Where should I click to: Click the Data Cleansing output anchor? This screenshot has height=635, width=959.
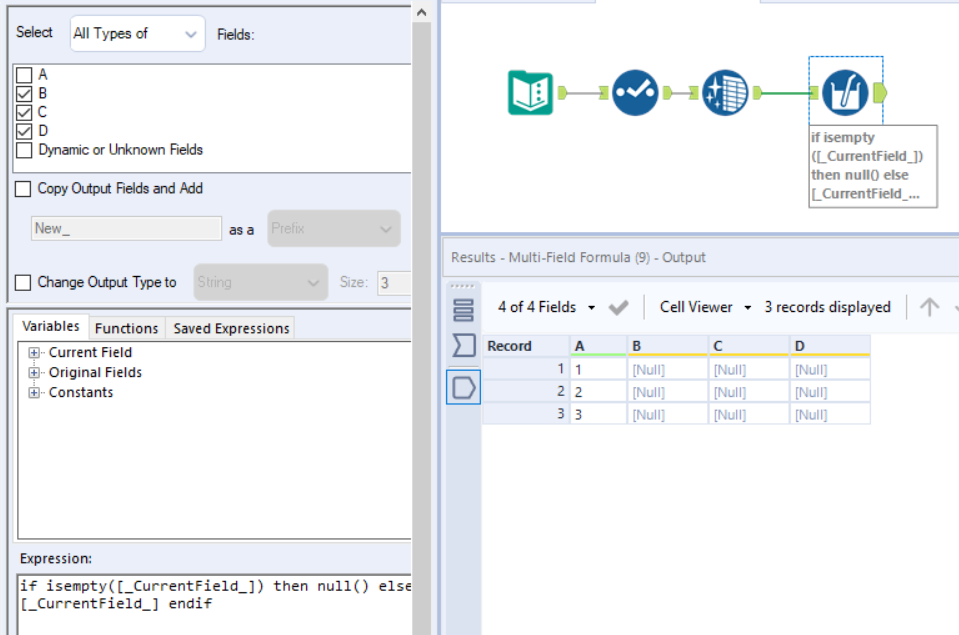(758, 93)
